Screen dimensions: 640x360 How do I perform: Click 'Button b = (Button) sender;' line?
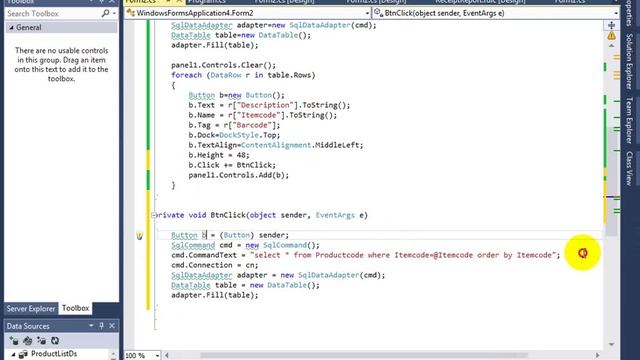pos(230,235)
